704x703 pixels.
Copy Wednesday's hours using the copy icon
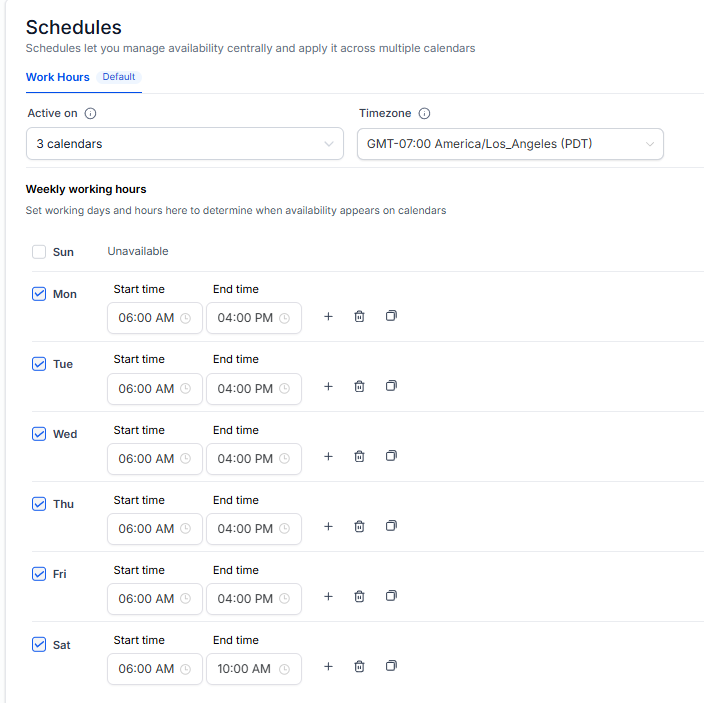(x=391, y=456)
